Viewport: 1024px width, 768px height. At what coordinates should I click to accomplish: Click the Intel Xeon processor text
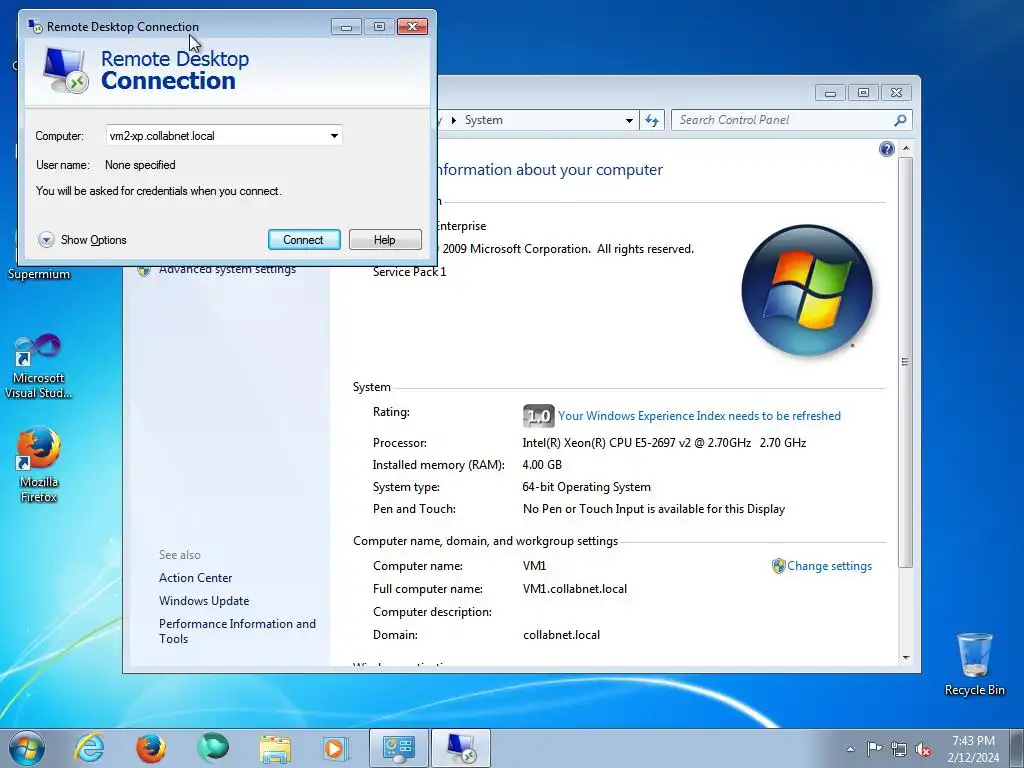tap(664, 443)
